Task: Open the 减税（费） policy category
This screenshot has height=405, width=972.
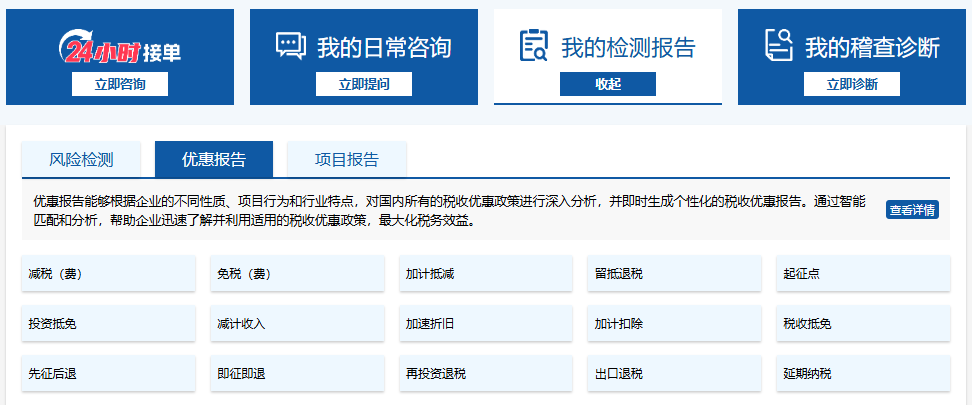Action: 103,274
